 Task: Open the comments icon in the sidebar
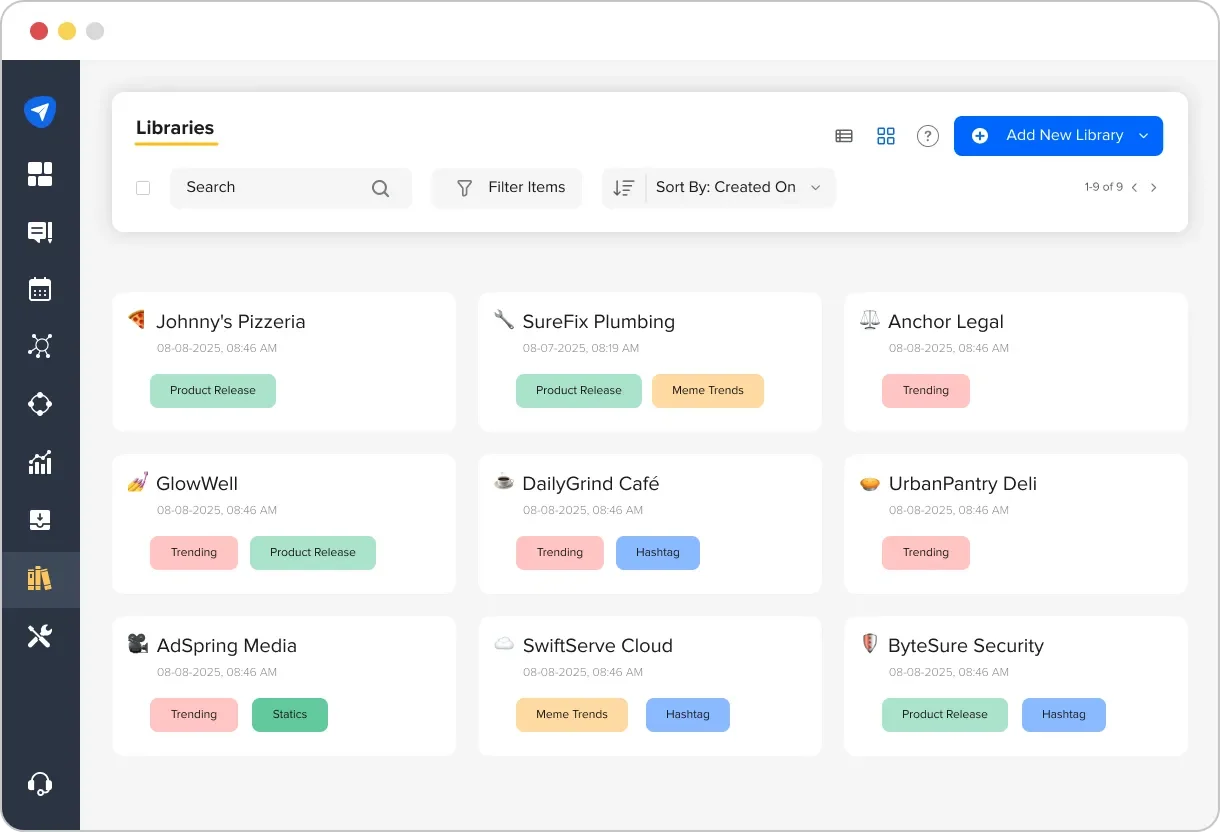click(x=40, y=232)
